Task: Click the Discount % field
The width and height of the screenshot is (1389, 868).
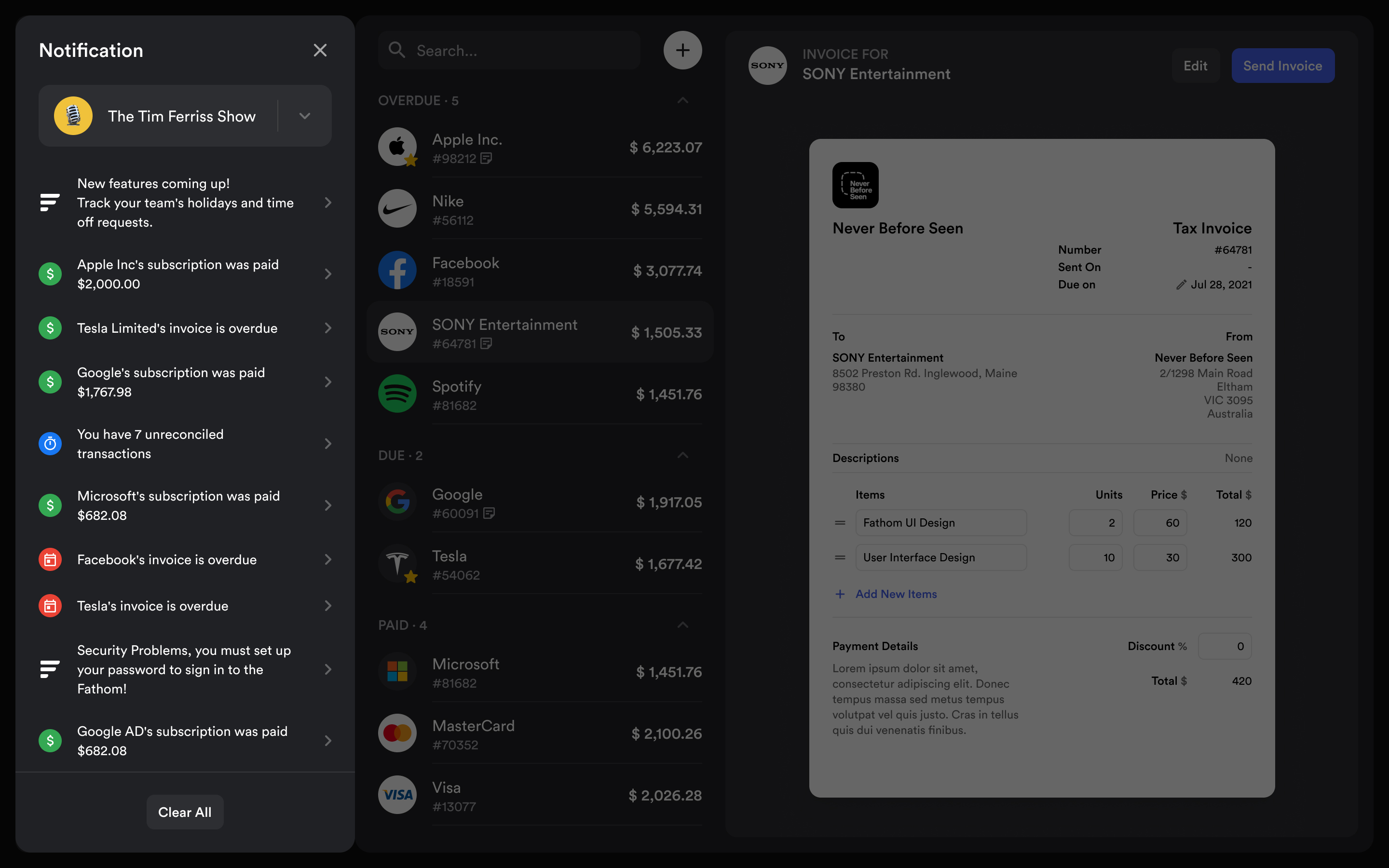Action: [1225, 646]
